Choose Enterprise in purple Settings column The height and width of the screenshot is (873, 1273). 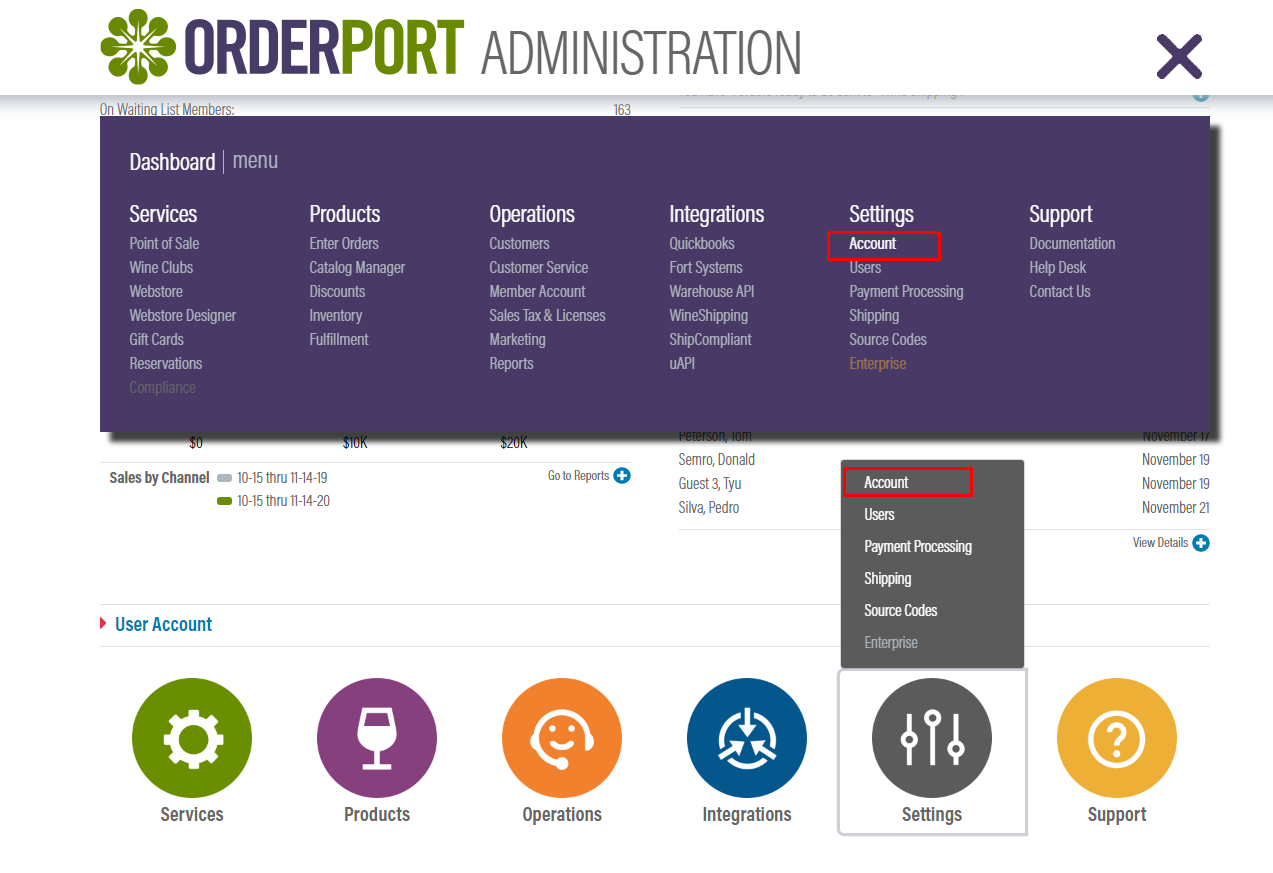878,363
